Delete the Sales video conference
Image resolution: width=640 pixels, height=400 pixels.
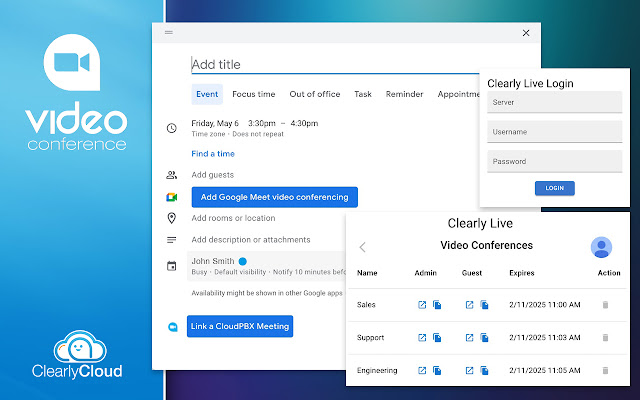tap(605, 304)
